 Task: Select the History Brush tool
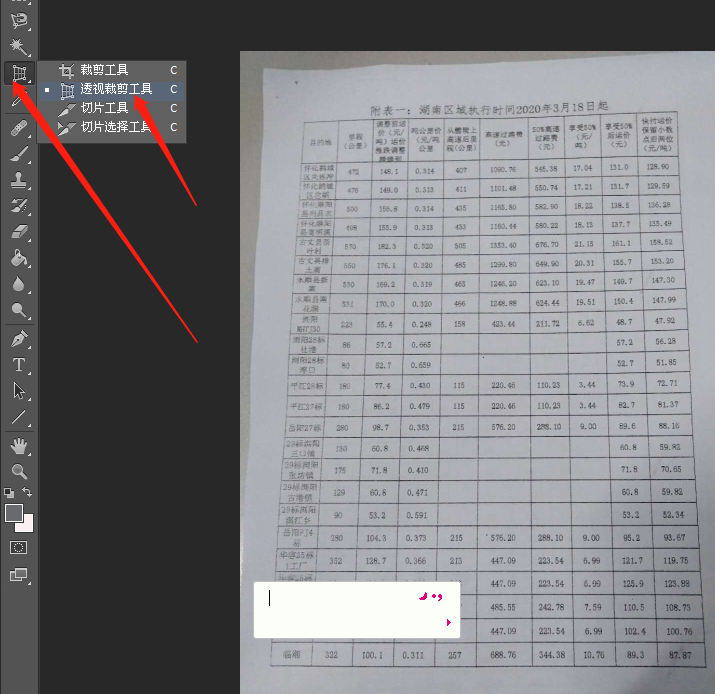point(19,206)
